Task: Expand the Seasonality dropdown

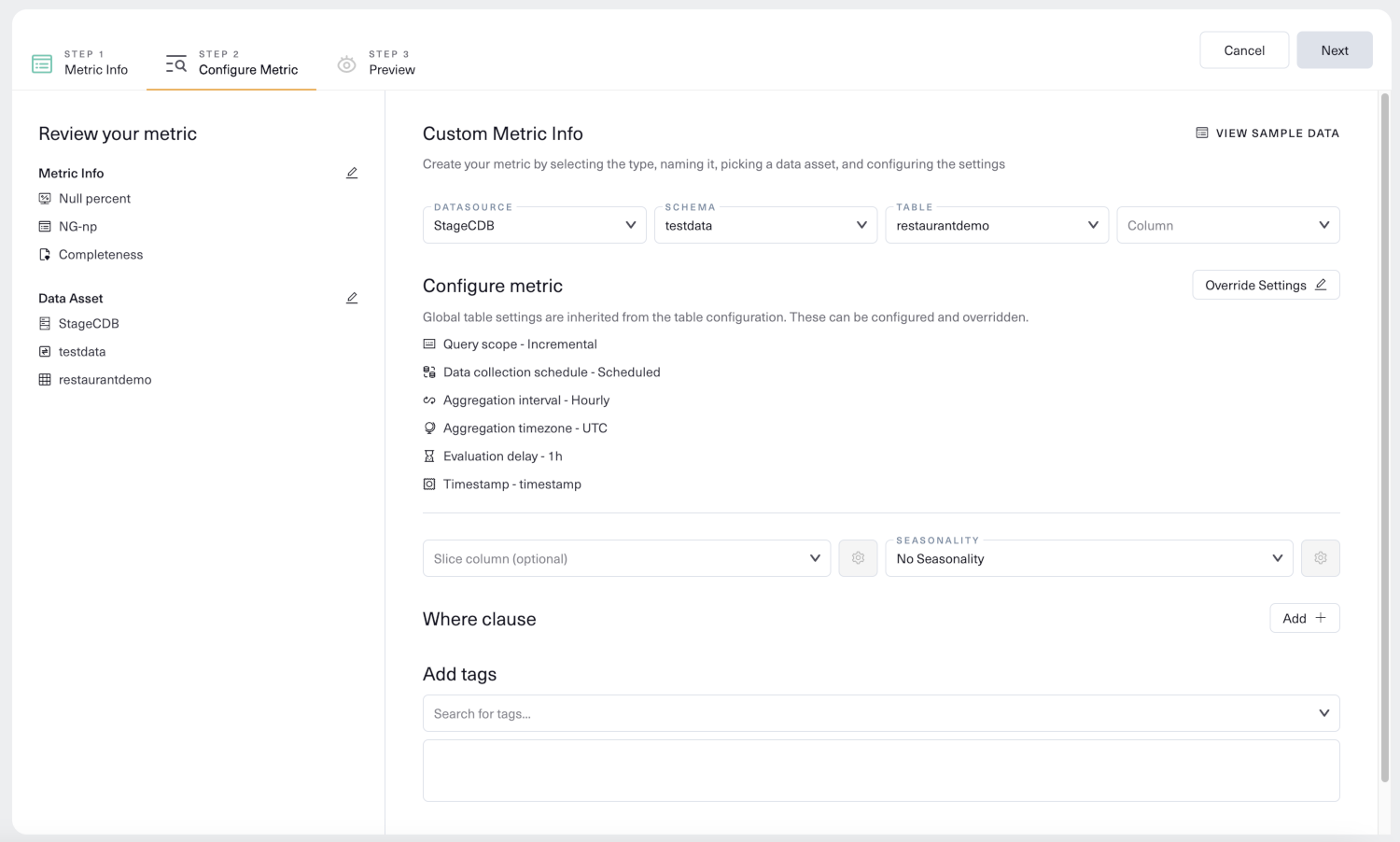Action: 1088,559
